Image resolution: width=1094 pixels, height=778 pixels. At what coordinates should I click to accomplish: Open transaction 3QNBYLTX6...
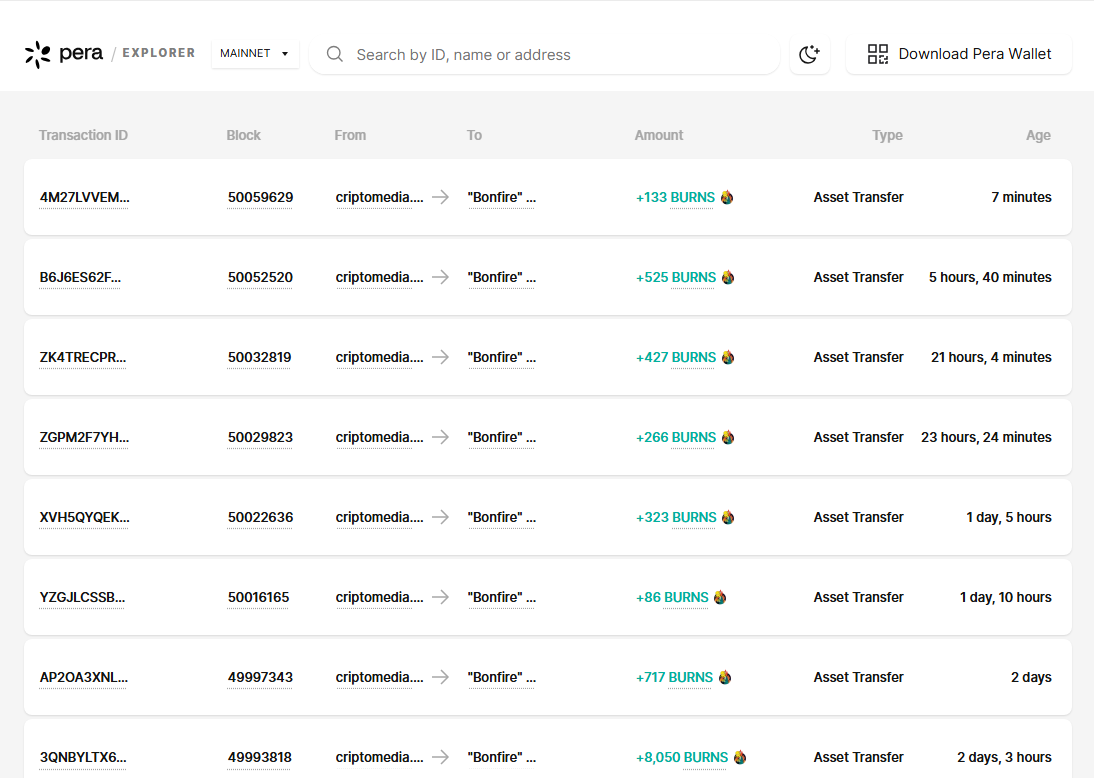pyautogui.click(x=83, y=758)
